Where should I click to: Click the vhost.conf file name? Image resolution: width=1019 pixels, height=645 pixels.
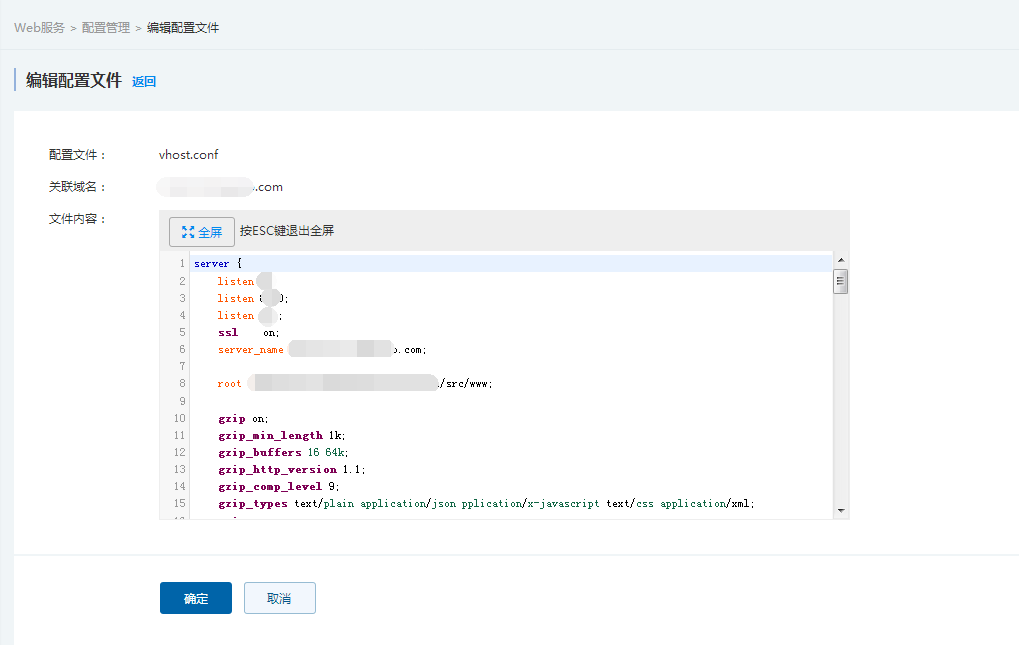tap(188, 155)
